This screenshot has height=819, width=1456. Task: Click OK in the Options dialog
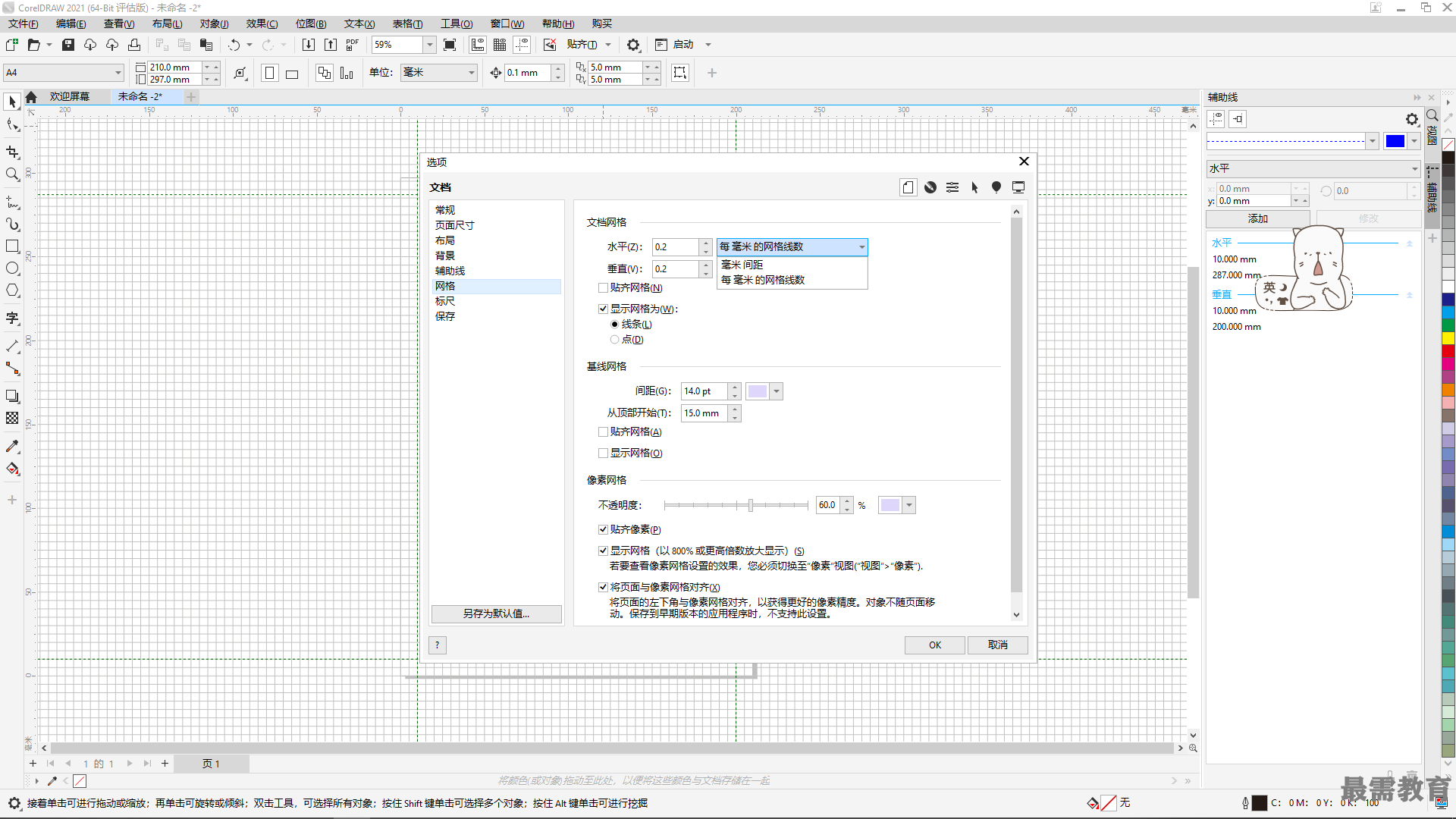point(934,645)
